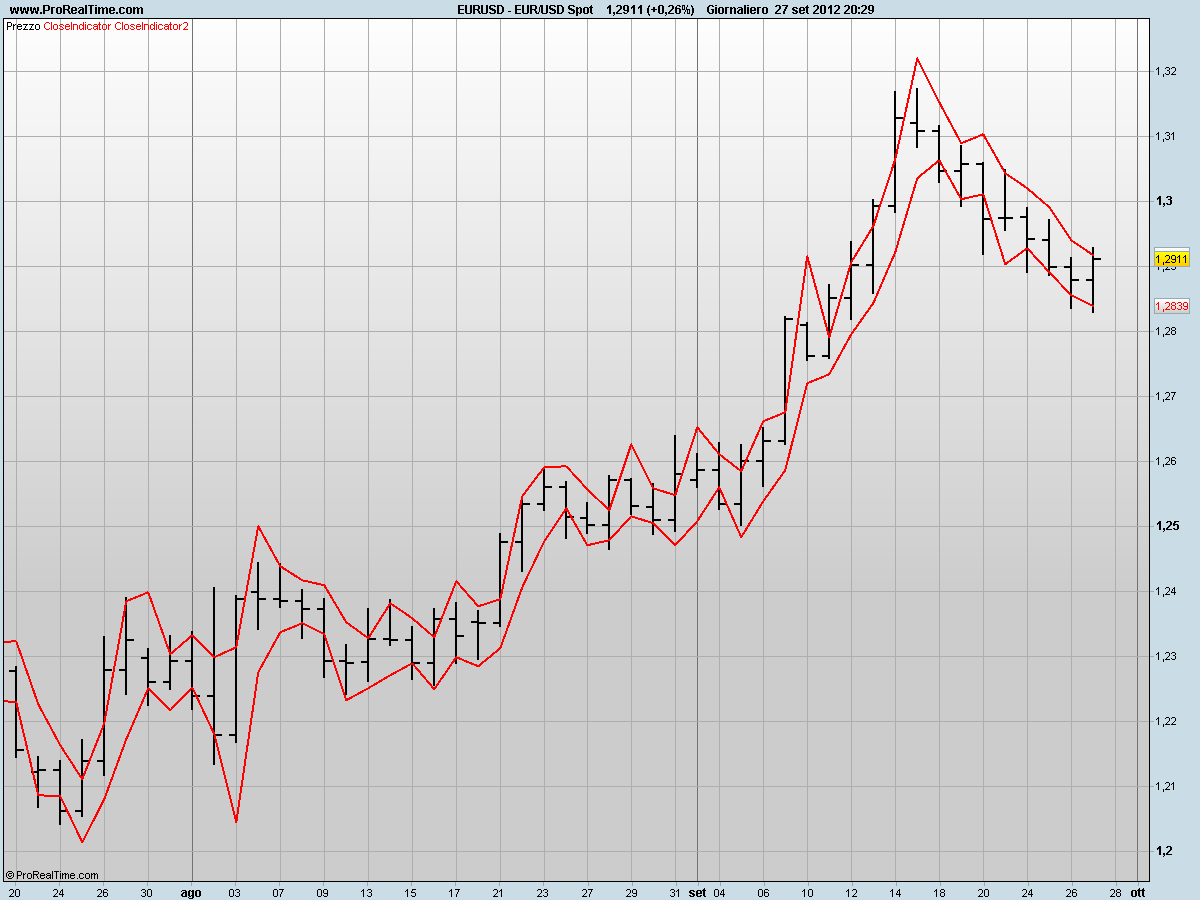Viewport: 1200px width, 900px height.
Task: Click the CloseIndicator2 legend label
Action: click(x=151, y=26)
